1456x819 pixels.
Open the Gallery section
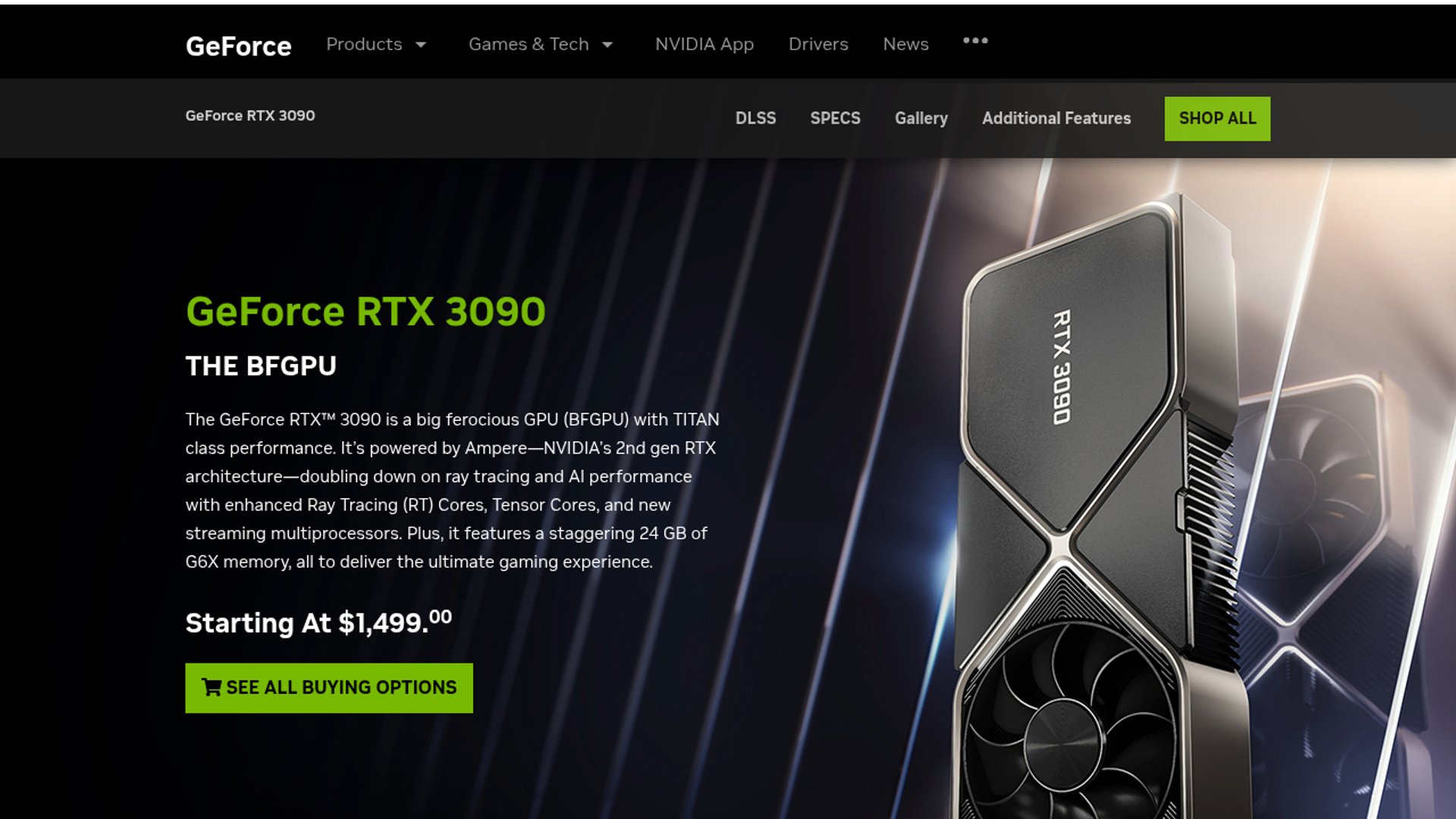(921, 118)
